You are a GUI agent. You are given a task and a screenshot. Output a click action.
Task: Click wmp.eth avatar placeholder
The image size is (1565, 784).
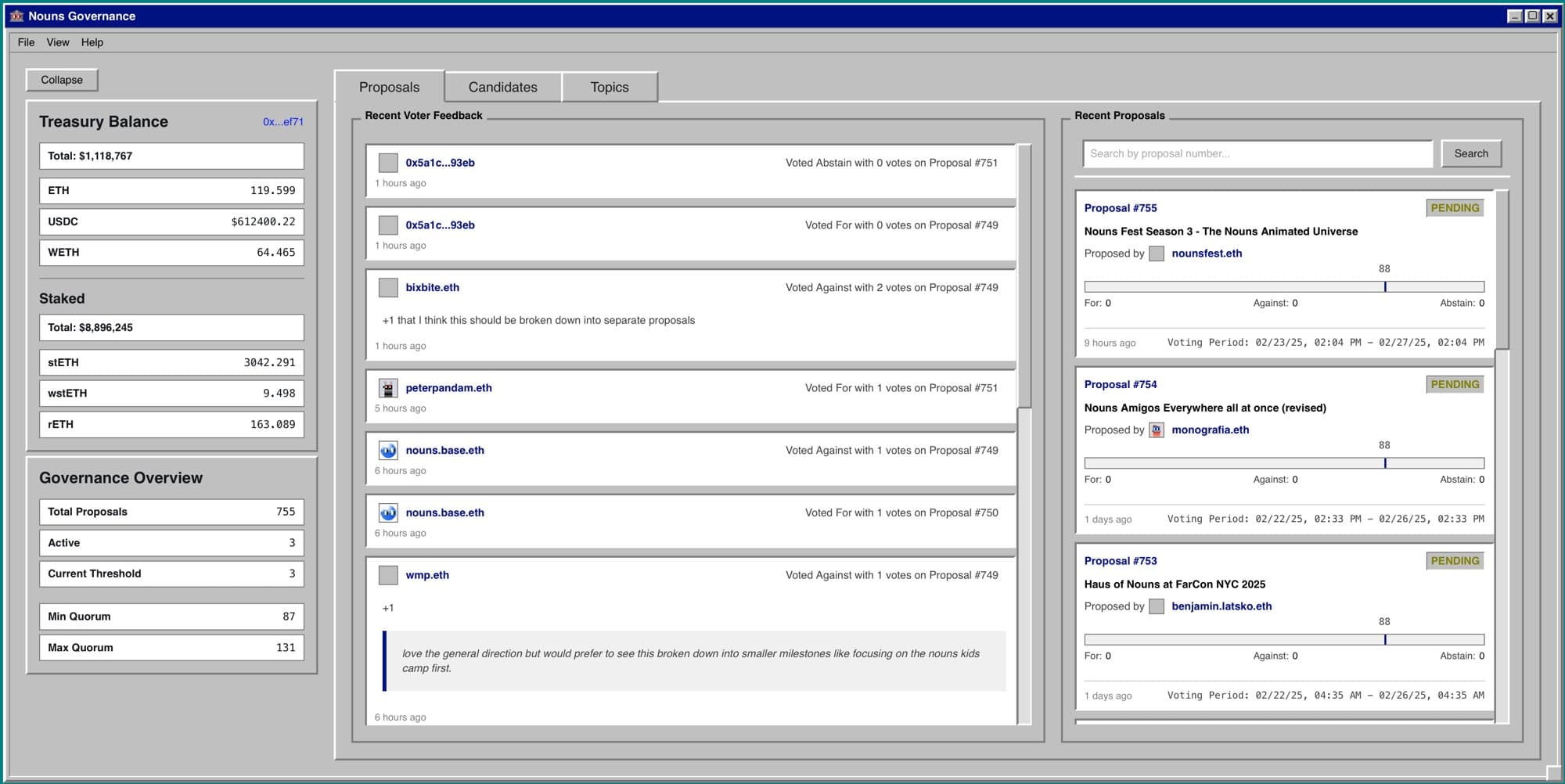click(388, 575)
